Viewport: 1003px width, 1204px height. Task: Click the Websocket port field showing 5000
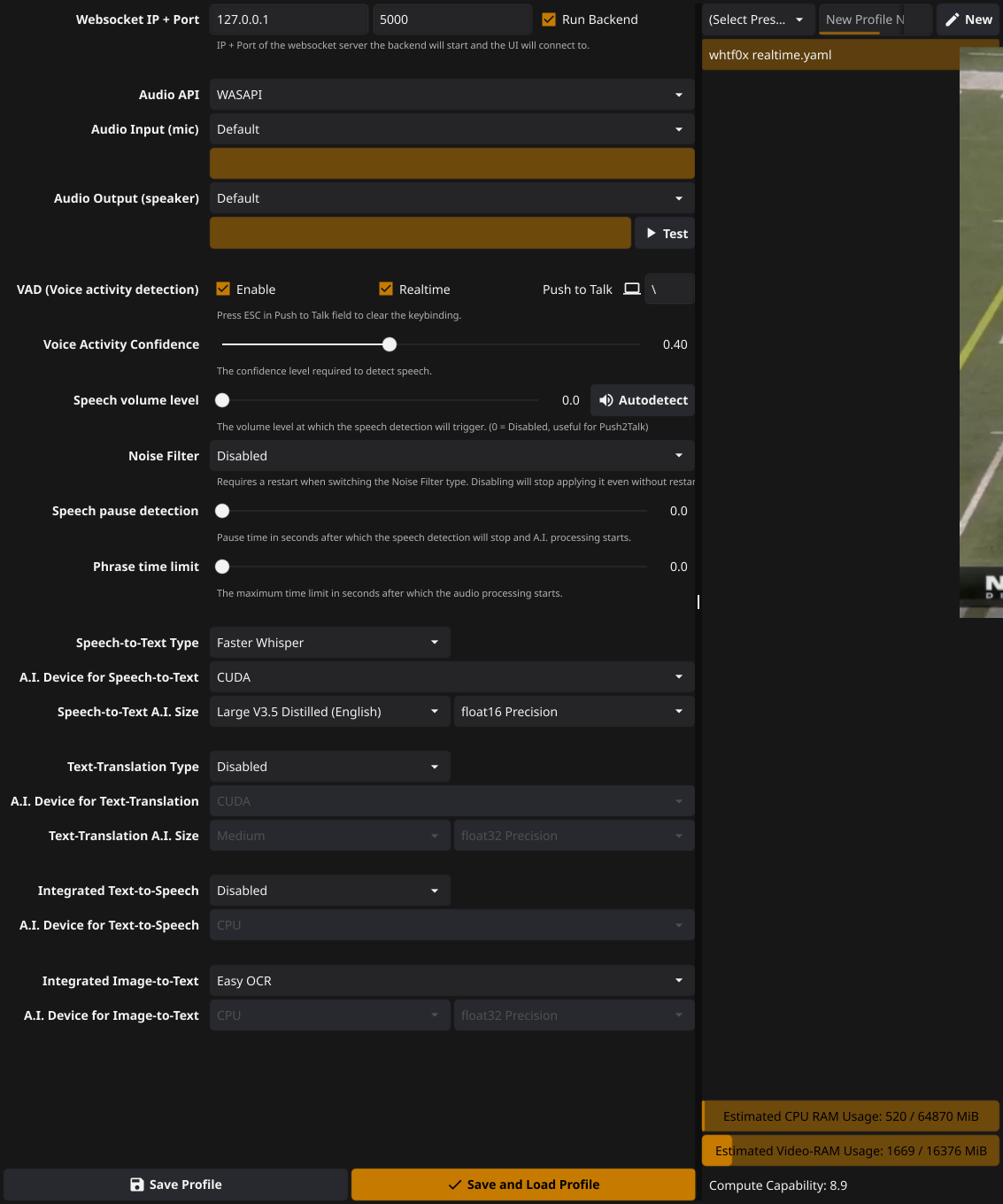click(451, 19)
